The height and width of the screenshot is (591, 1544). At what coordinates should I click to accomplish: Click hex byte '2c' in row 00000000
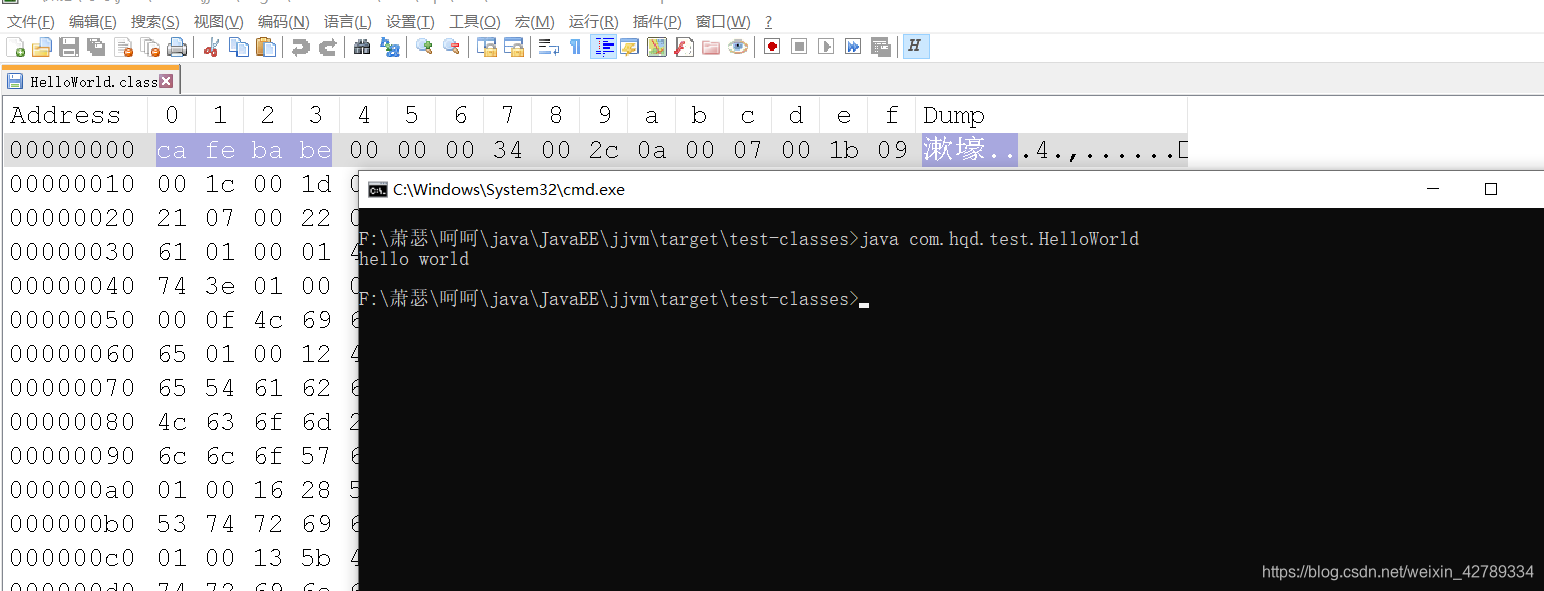pos(604,150)
